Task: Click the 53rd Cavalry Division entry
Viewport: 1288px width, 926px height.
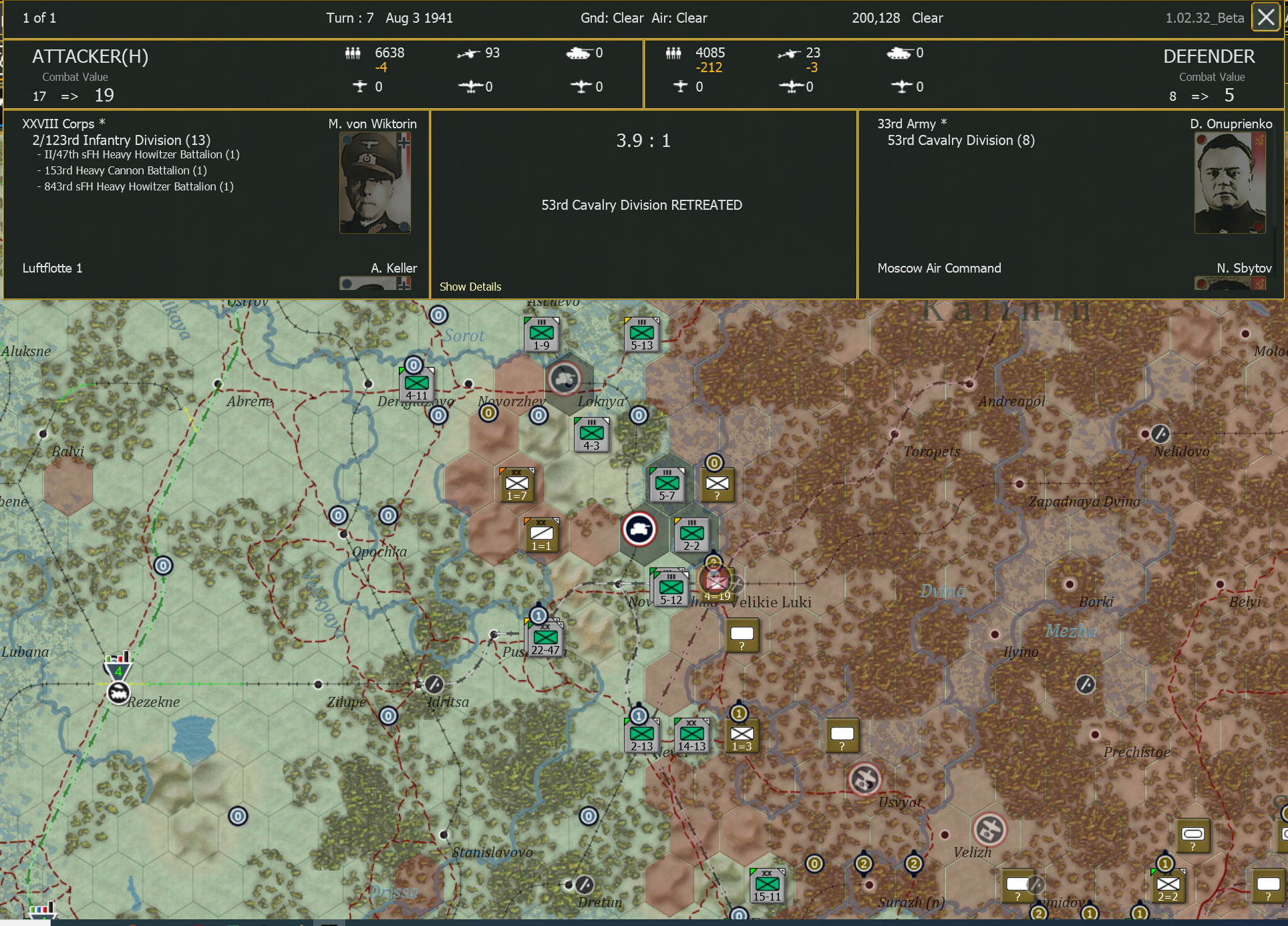Action: (x=961, y=140)
